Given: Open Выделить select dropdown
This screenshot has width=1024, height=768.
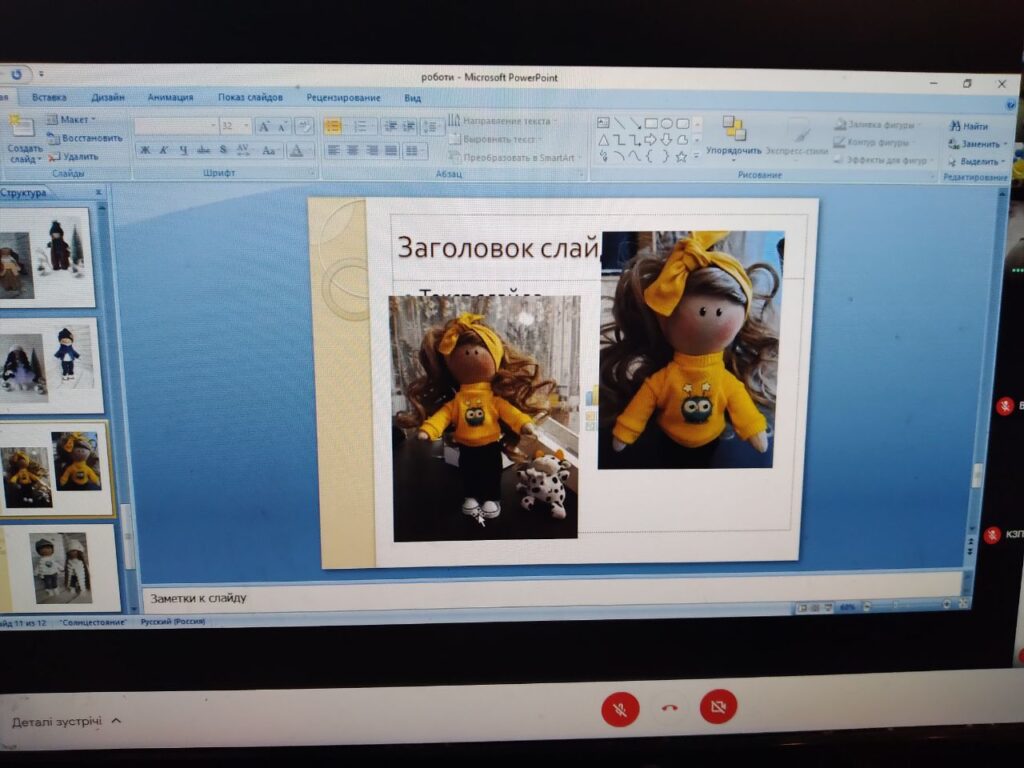Looking at the screenshot, I should tap(976, 161).
